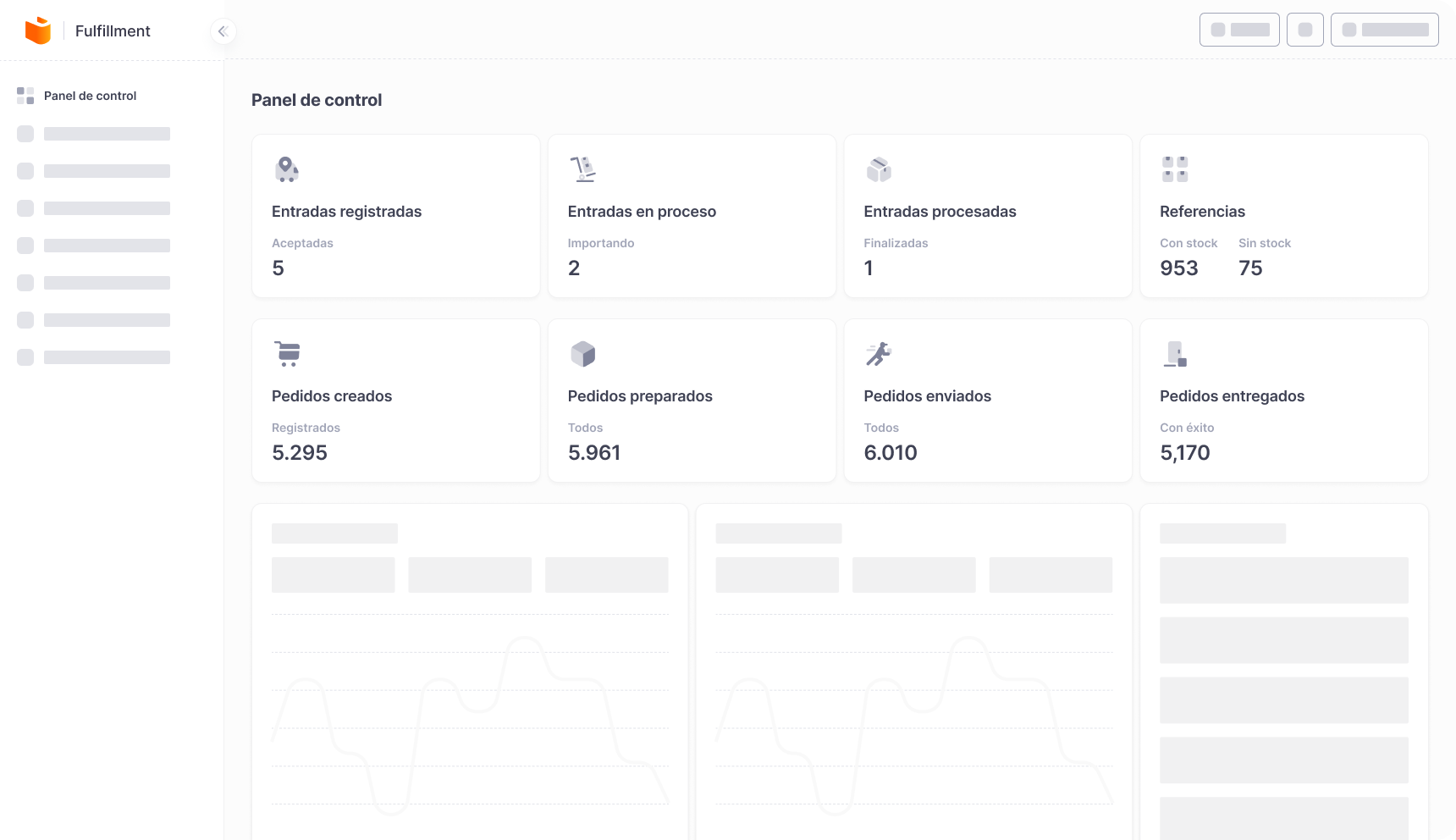
Task: Select the Con stock value 953
Action: point(1178,268)
